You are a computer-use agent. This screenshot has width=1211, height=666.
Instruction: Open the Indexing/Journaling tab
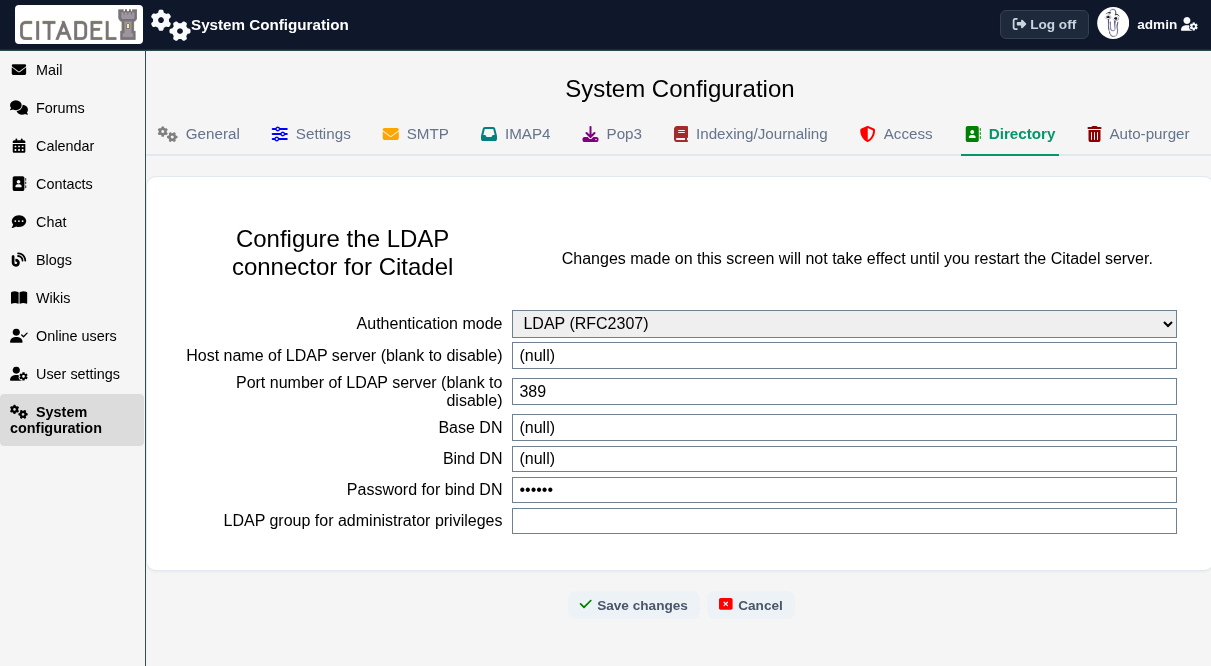point(751,134)
